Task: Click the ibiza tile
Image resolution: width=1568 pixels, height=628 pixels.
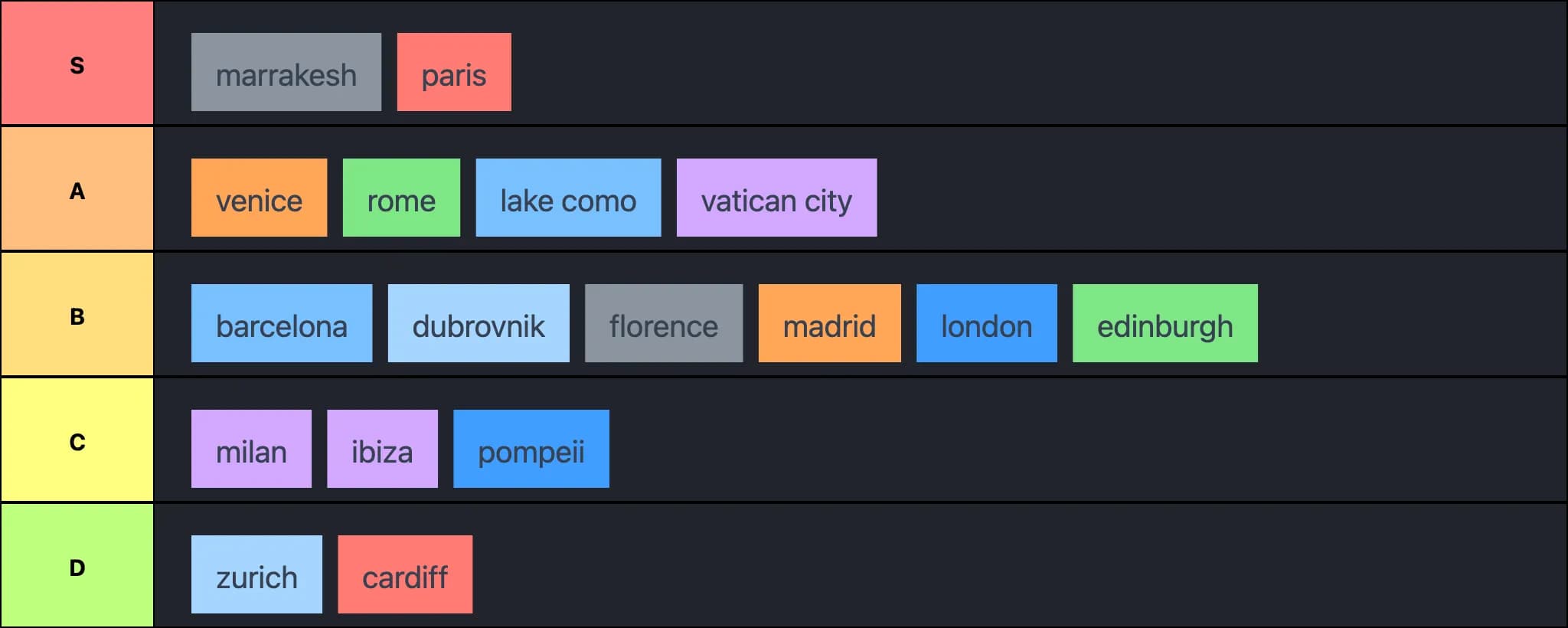Action: coord(382,449)
